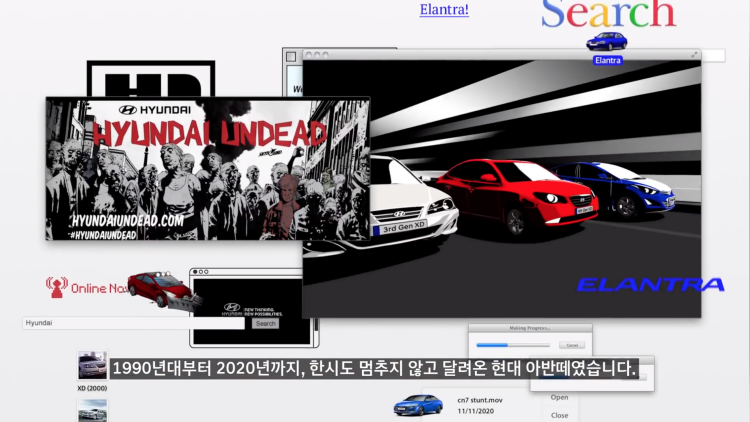Click the Hyundai New Thinking logo window
This screenshot has width=750, height=422.
252,310
